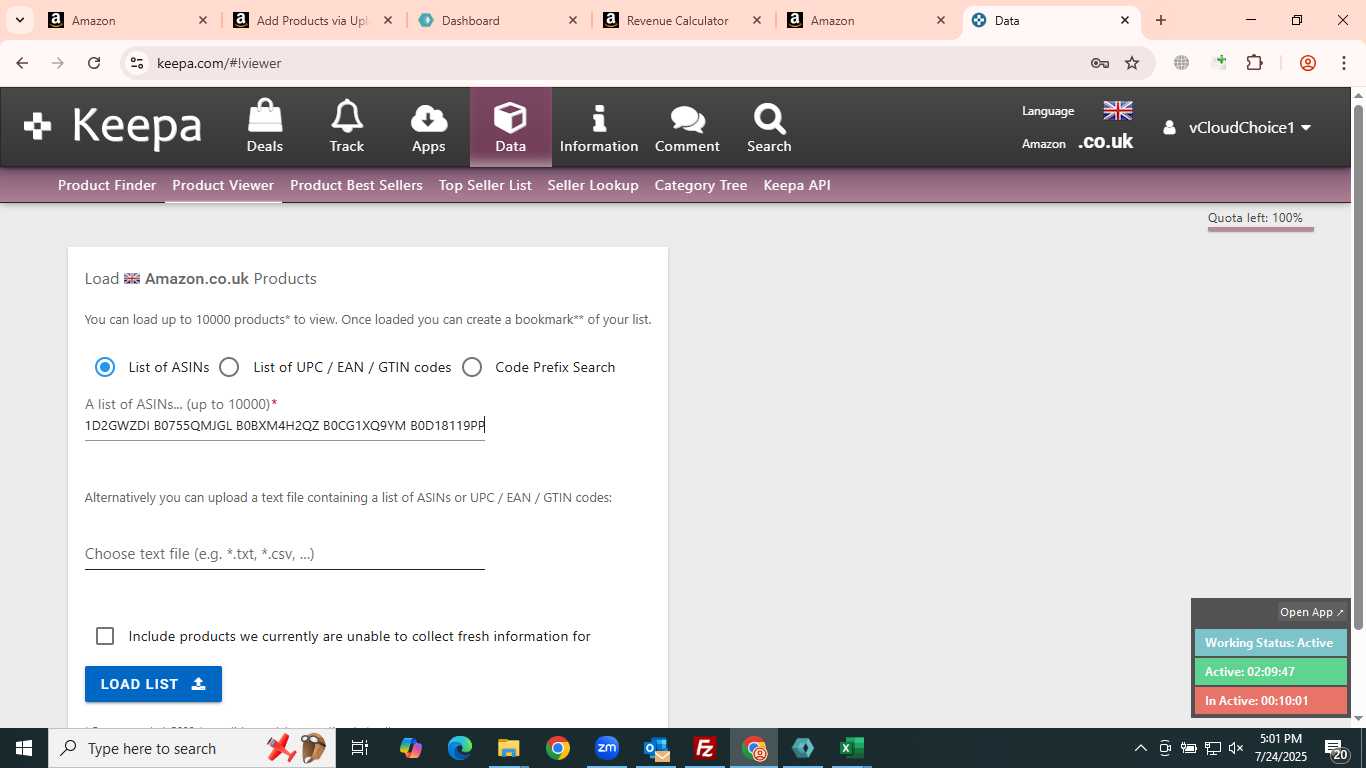Open Chrome tab search dropdown arrow

(19, 20)
